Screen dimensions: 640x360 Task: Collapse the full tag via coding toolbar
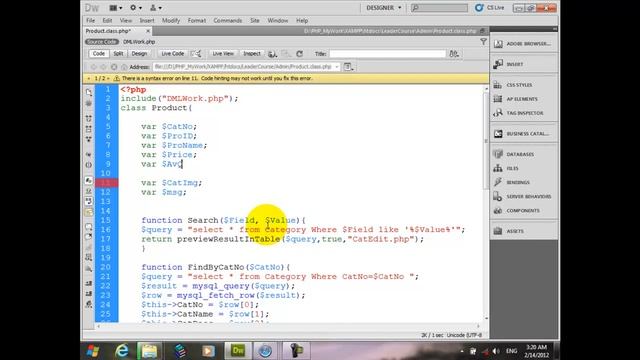coord(89,118)
